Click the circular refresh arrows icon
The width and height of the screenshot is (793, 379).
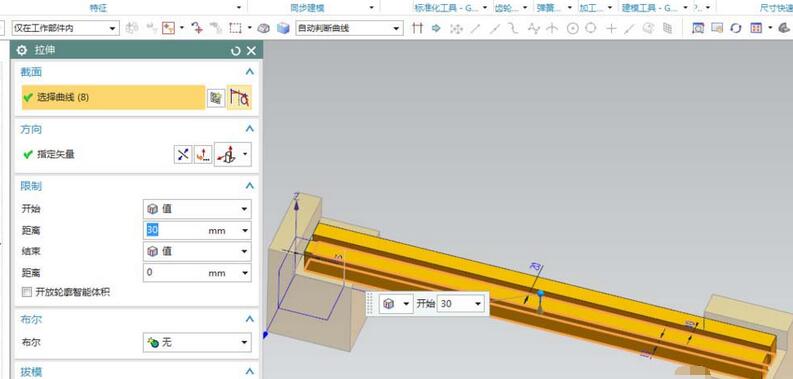(736, 28)
